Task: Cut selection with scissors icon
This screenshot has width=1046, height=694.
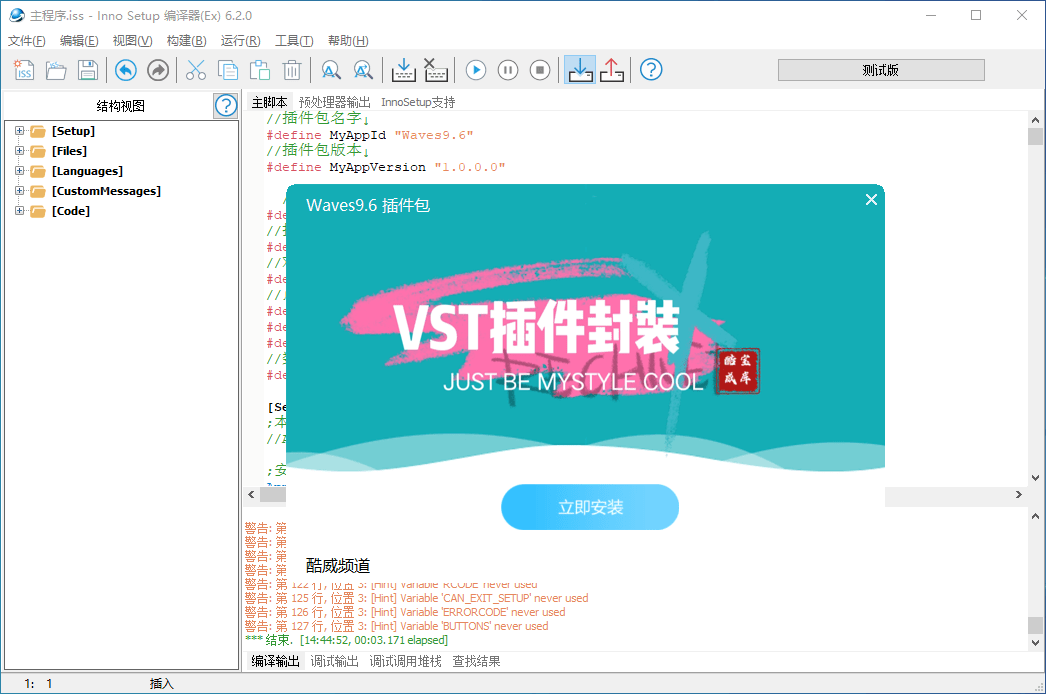Action: pyautogui.click(x=195, y=70)
